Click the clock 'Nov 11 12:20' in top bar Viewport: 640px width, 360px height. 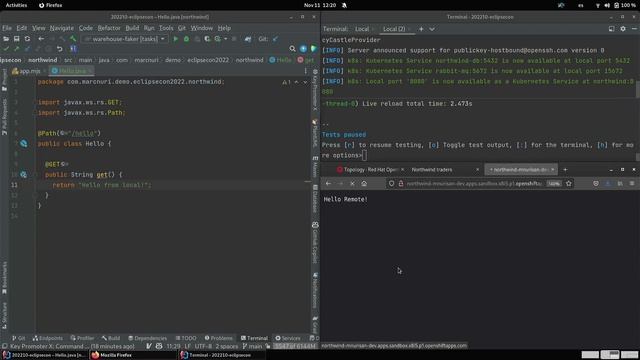[x=320, y=5]
